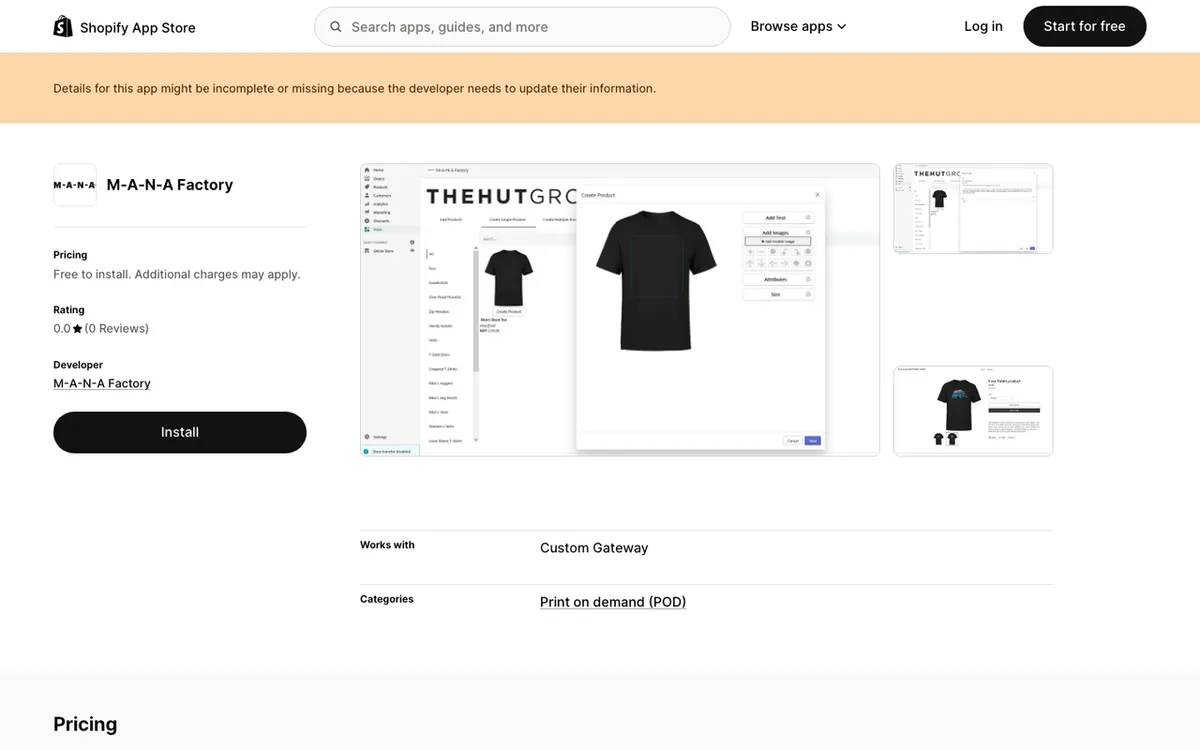Click the Works with label
The width and height of the screenshot is (1200, 750).
[387, 545]
